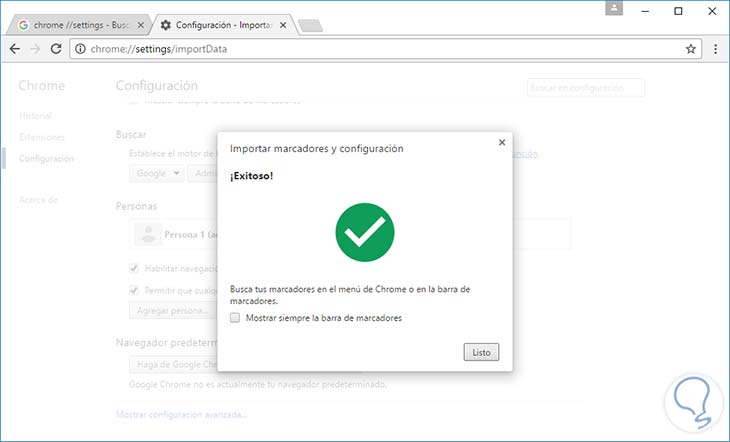Open Historial in the sidebar
730x442 pixels.
[x=35, y=116]
